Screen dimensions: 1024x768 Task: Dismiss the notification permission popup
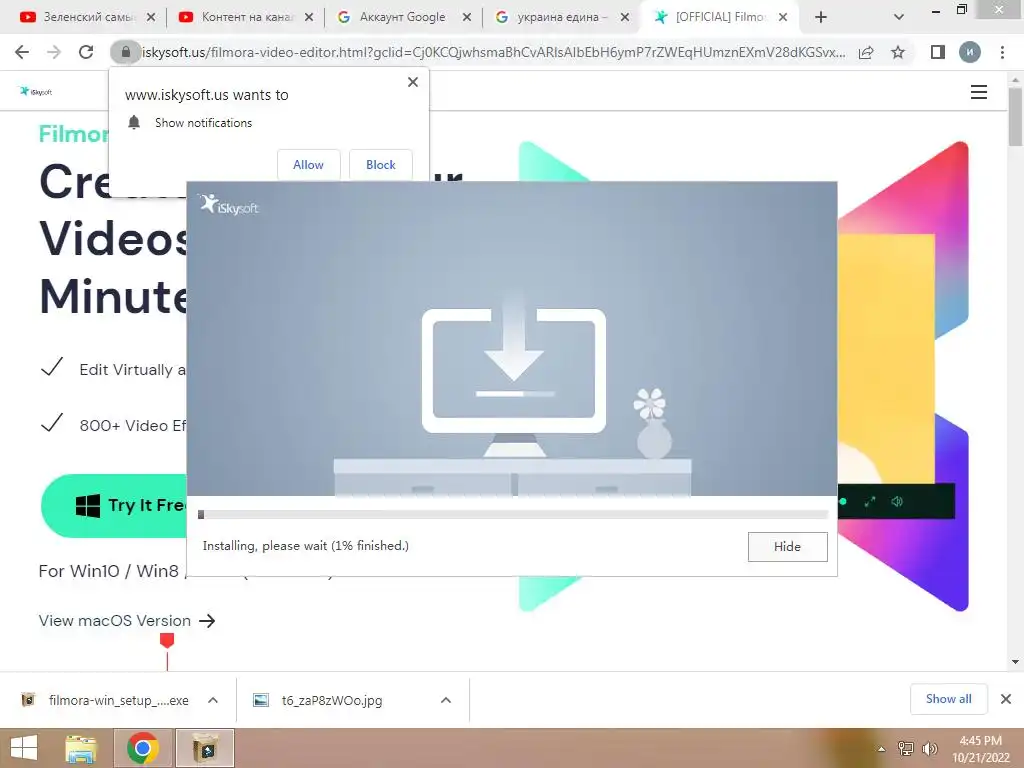click(x=413, y=82)
